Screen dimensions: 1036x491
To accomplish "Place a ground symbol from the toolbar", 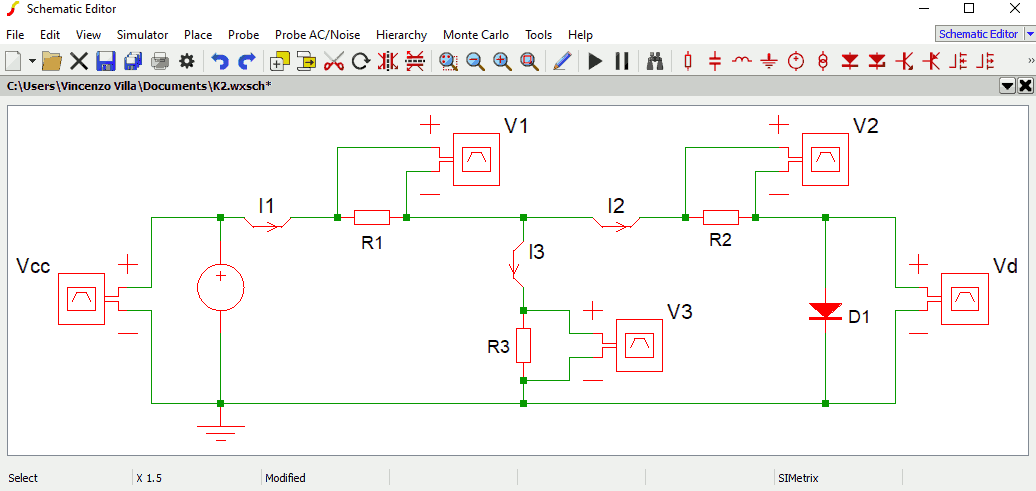I will tap(768, 61).
